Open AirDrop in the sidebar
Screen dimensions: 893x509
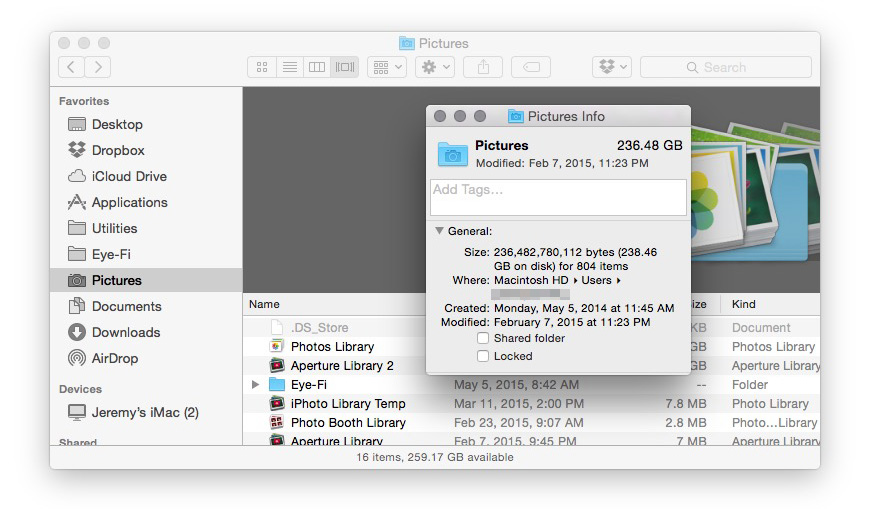coord(114,358)
